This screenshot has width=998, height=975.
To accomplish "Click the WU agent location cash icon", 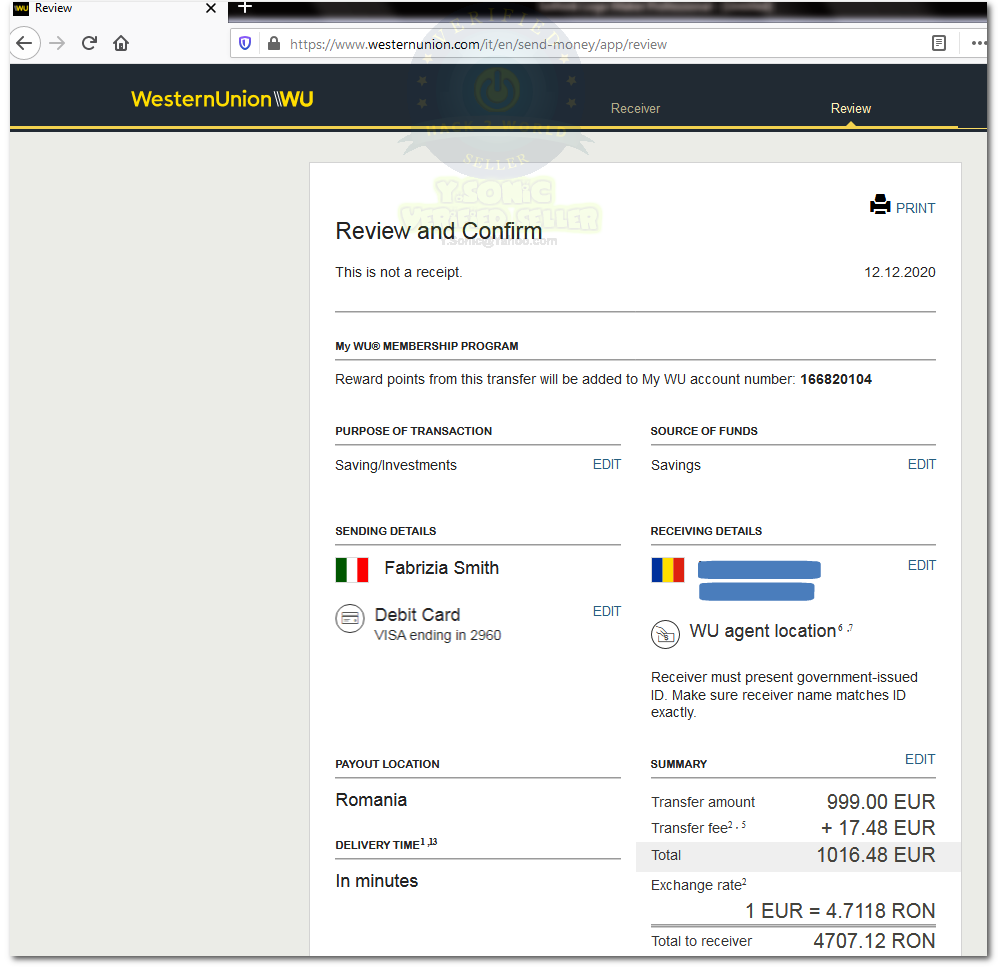I will pyautogui.click(x=665, y=635).
